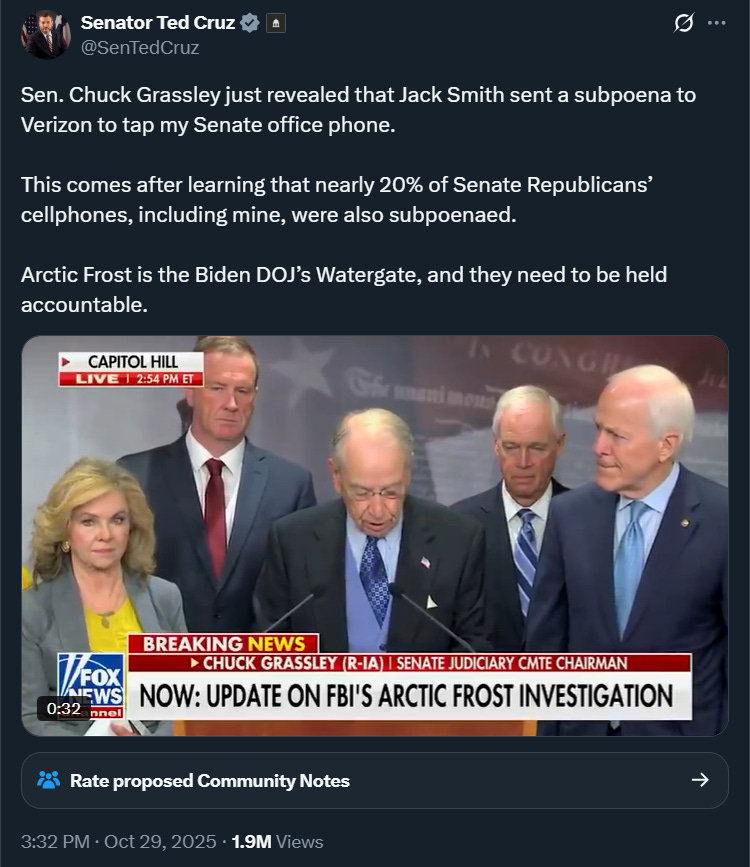750x867 pixels.
Task: Click the Fox News logo in video
Action: [91, 687]
